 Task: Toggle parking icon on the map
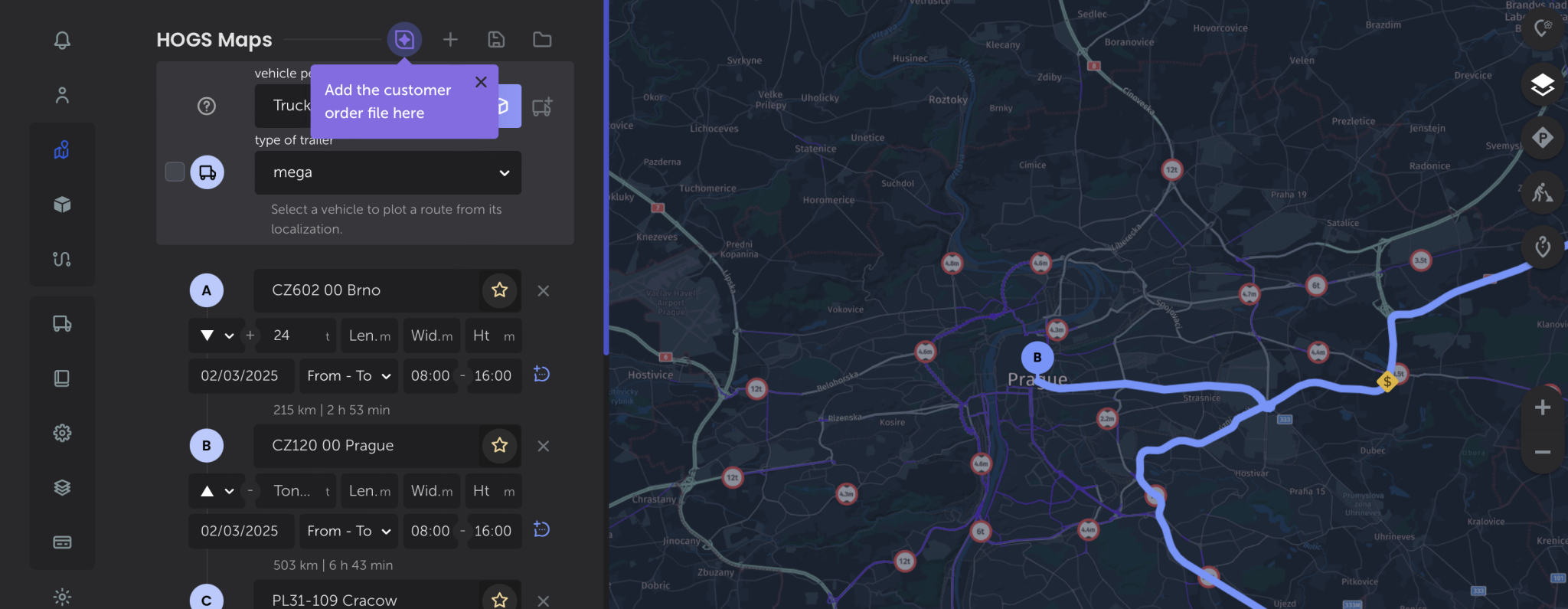[x=1542, y=138]
